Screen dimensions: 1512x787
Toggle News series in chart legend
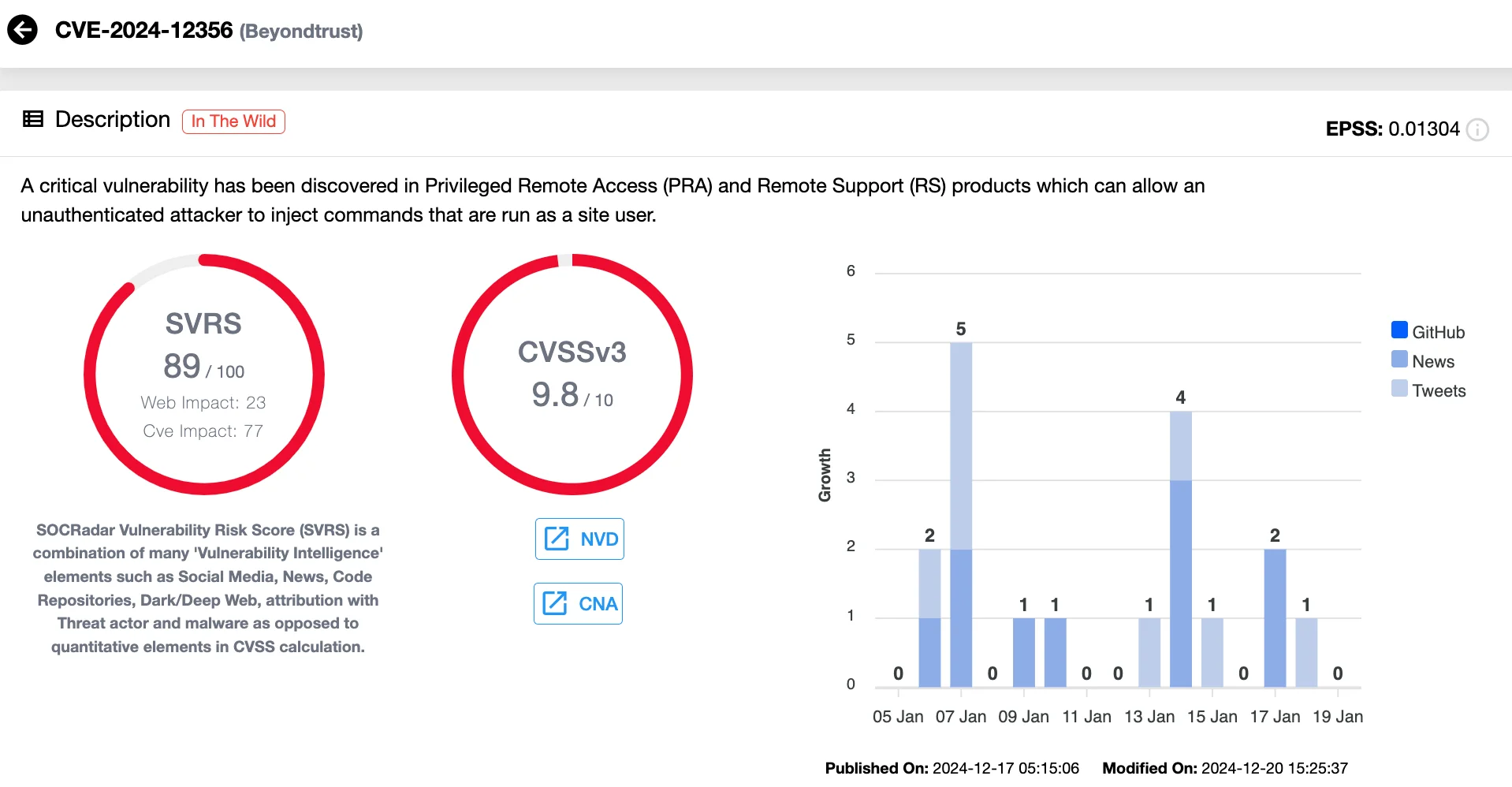tap(1423, 360)
